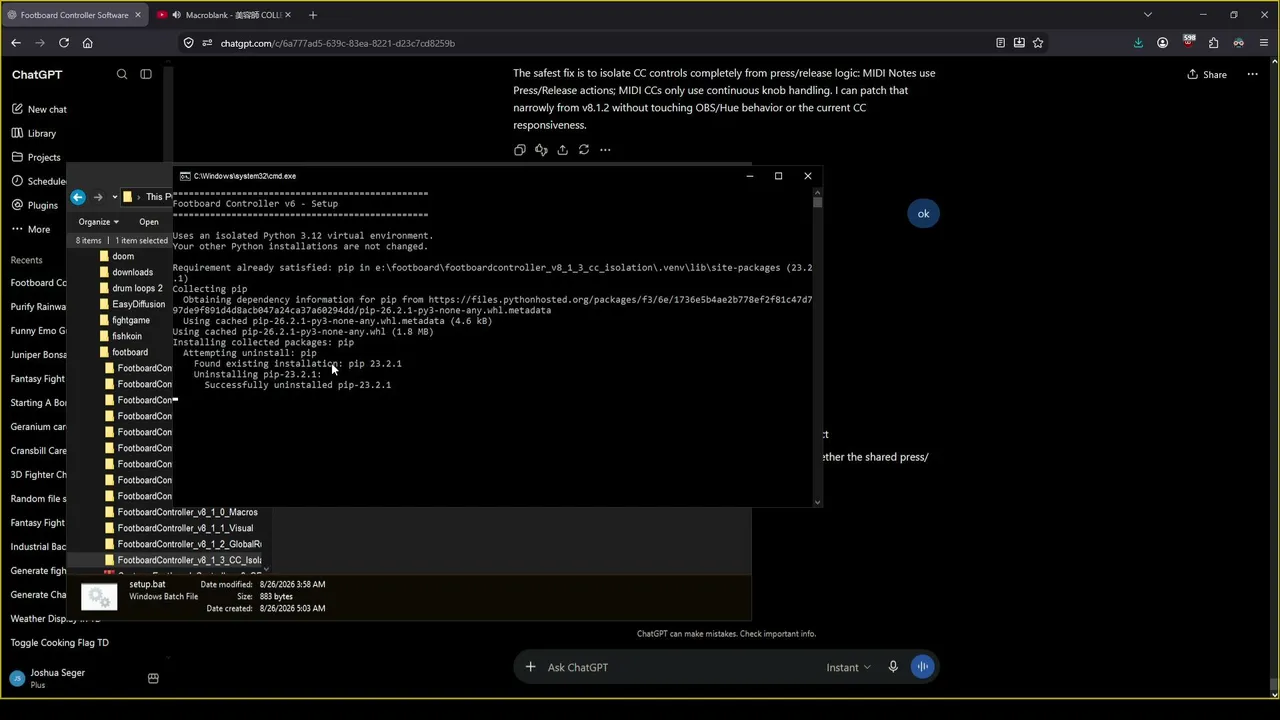The height and width of the screenshot is (720, 1280).
Task: Click the setup.bat file thumbnail in details pane
Action: (99, 597)
